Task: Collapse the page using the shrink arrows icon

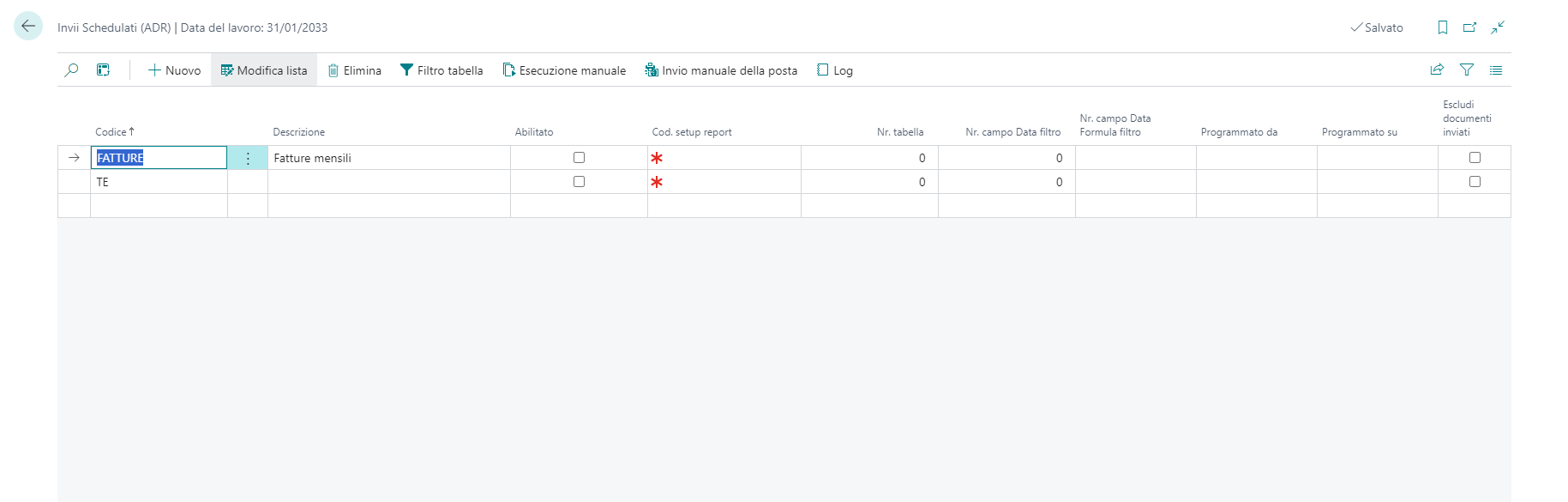Action: tap(1498, 27)
